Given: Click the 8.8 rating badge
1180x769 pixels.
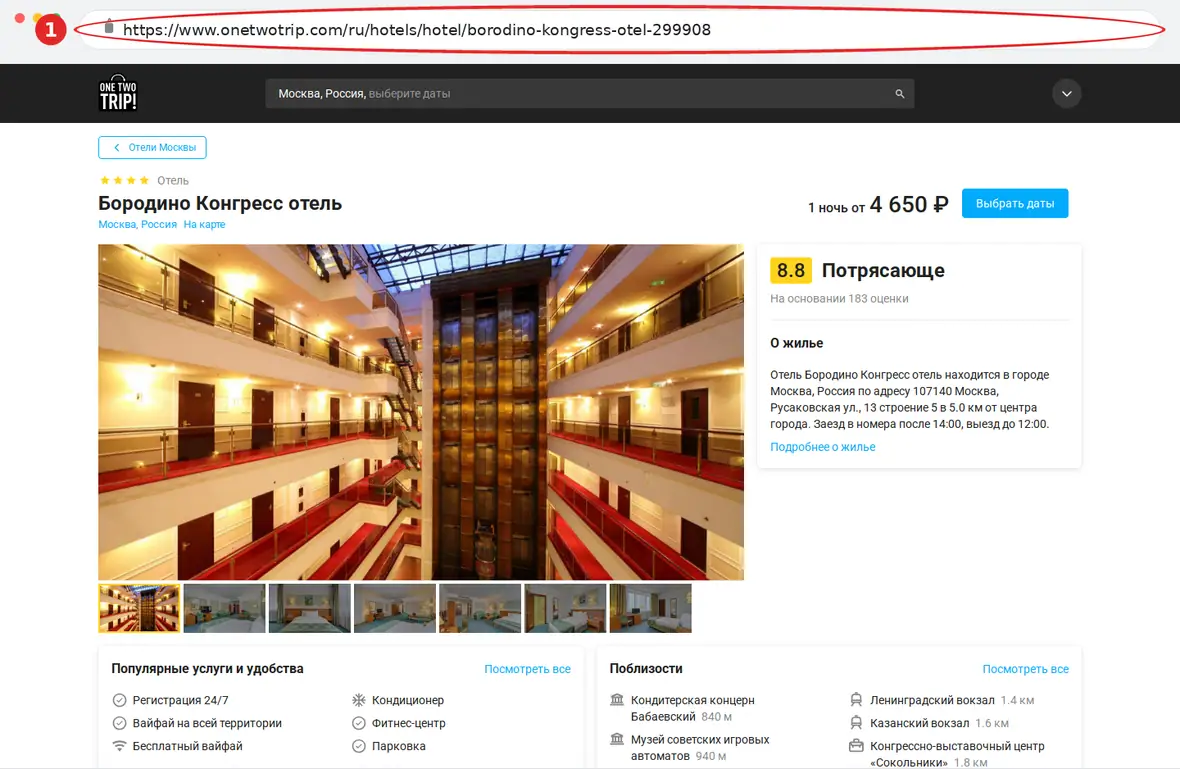Looking at the screenshot, I should coord(791,270).
